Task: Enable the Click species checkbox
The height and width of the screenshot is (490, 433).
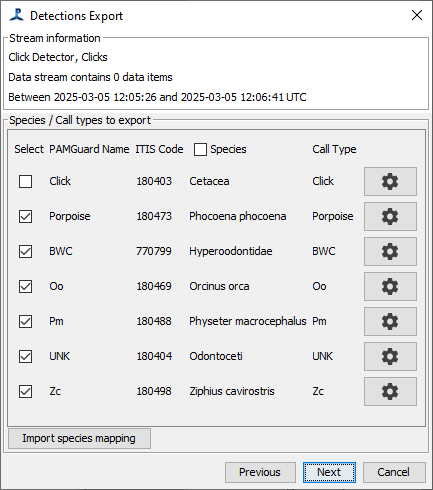Action: (26, 182)
